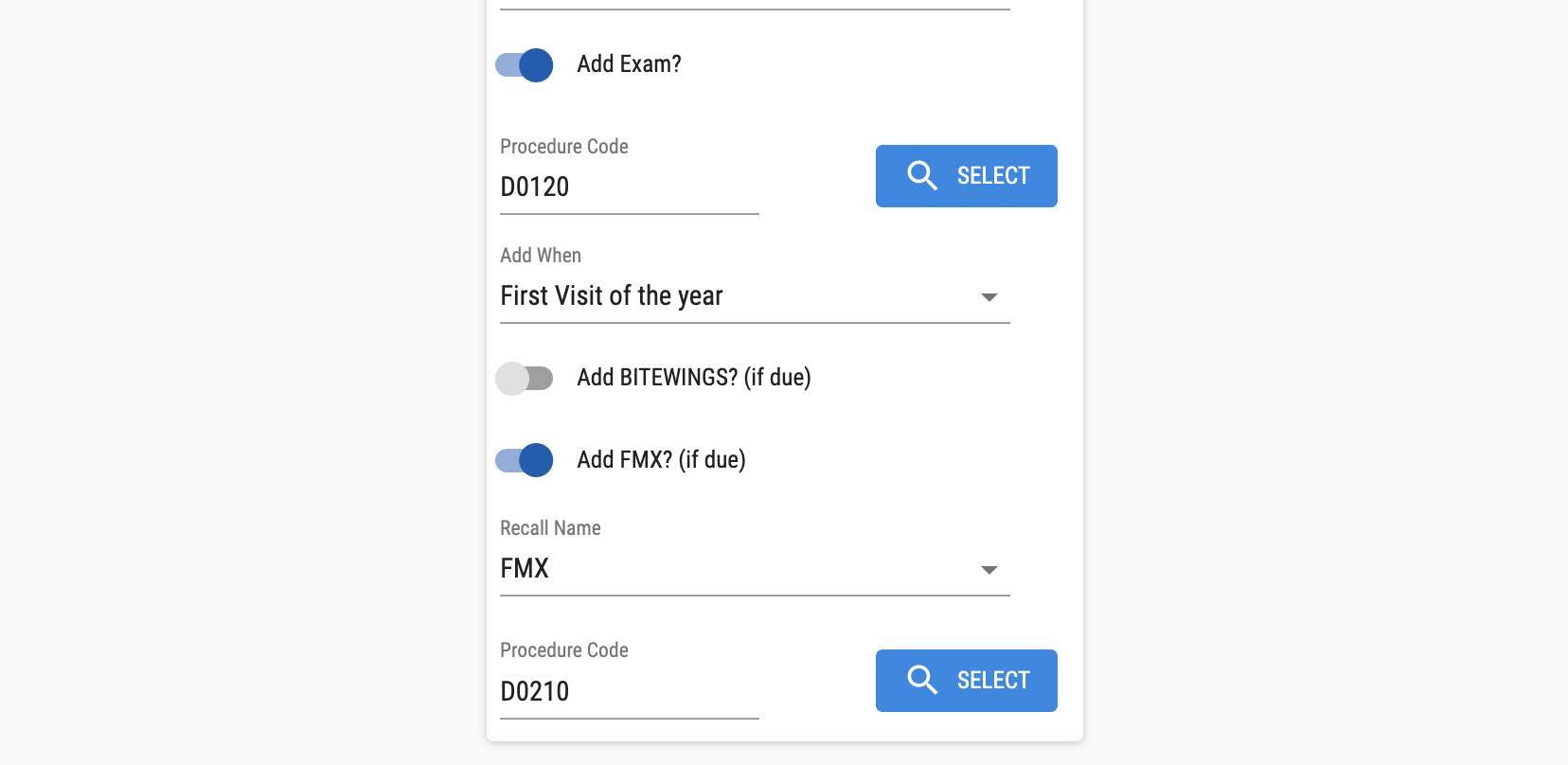This screenshot has height=765, width=1568.
Task: Click magnifier icon beside D0210 code
Action: point(921,681)
